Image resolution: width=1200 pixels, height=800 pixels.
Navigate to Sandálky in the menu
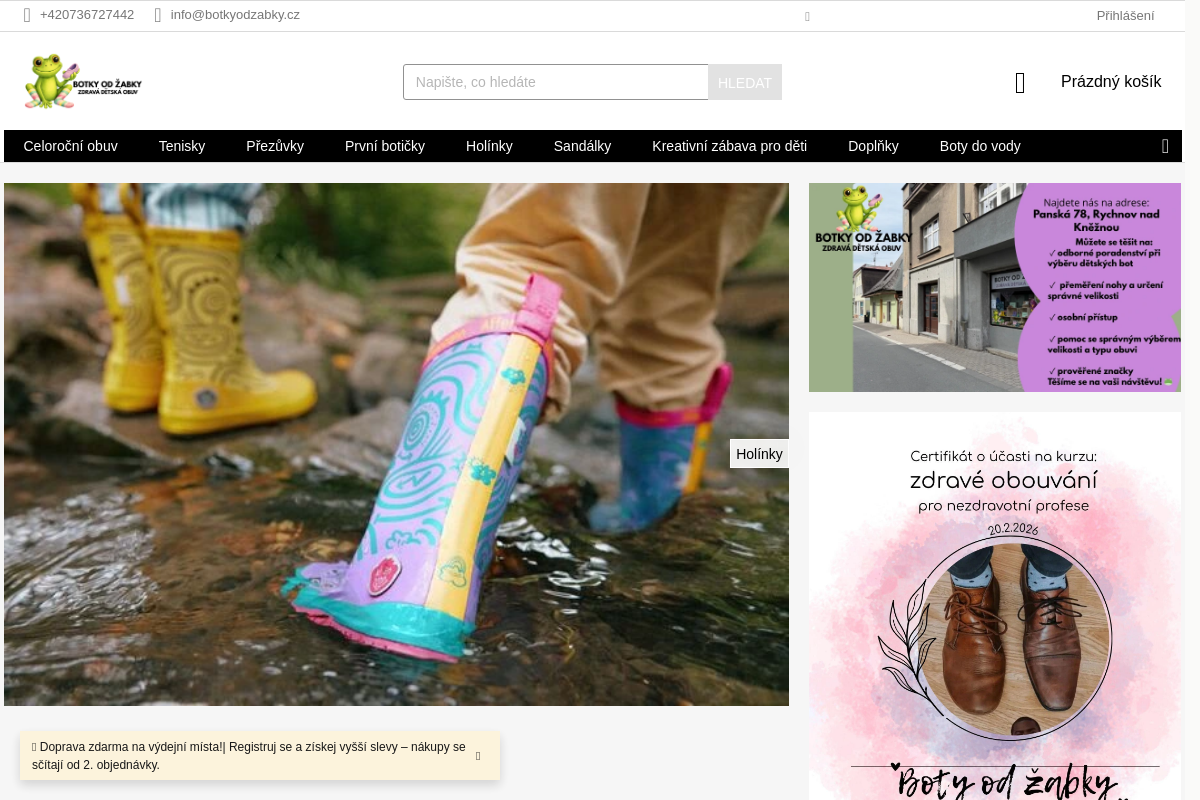click(x=582, y=146)
